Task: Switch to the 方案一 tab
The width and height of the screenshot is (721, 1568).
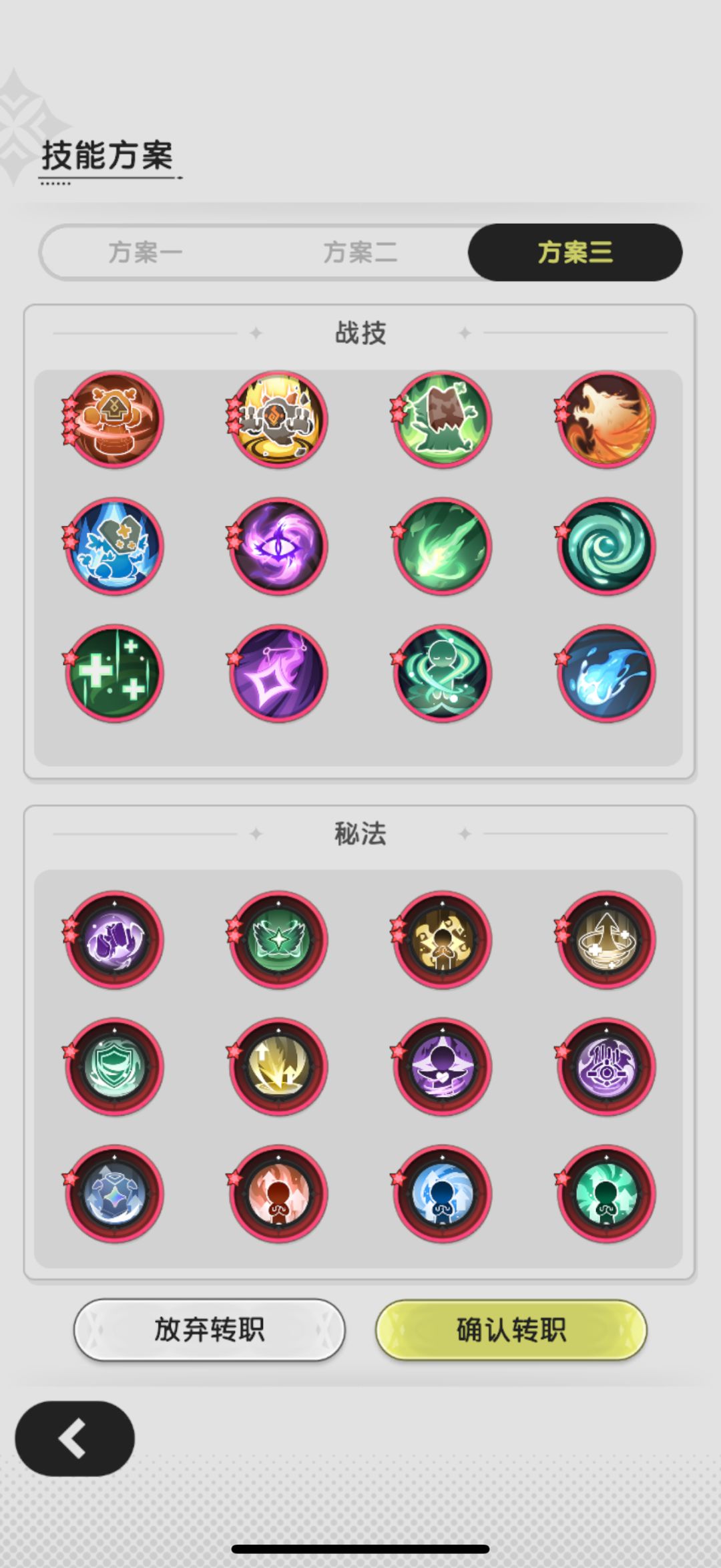Action: point(146,252)
